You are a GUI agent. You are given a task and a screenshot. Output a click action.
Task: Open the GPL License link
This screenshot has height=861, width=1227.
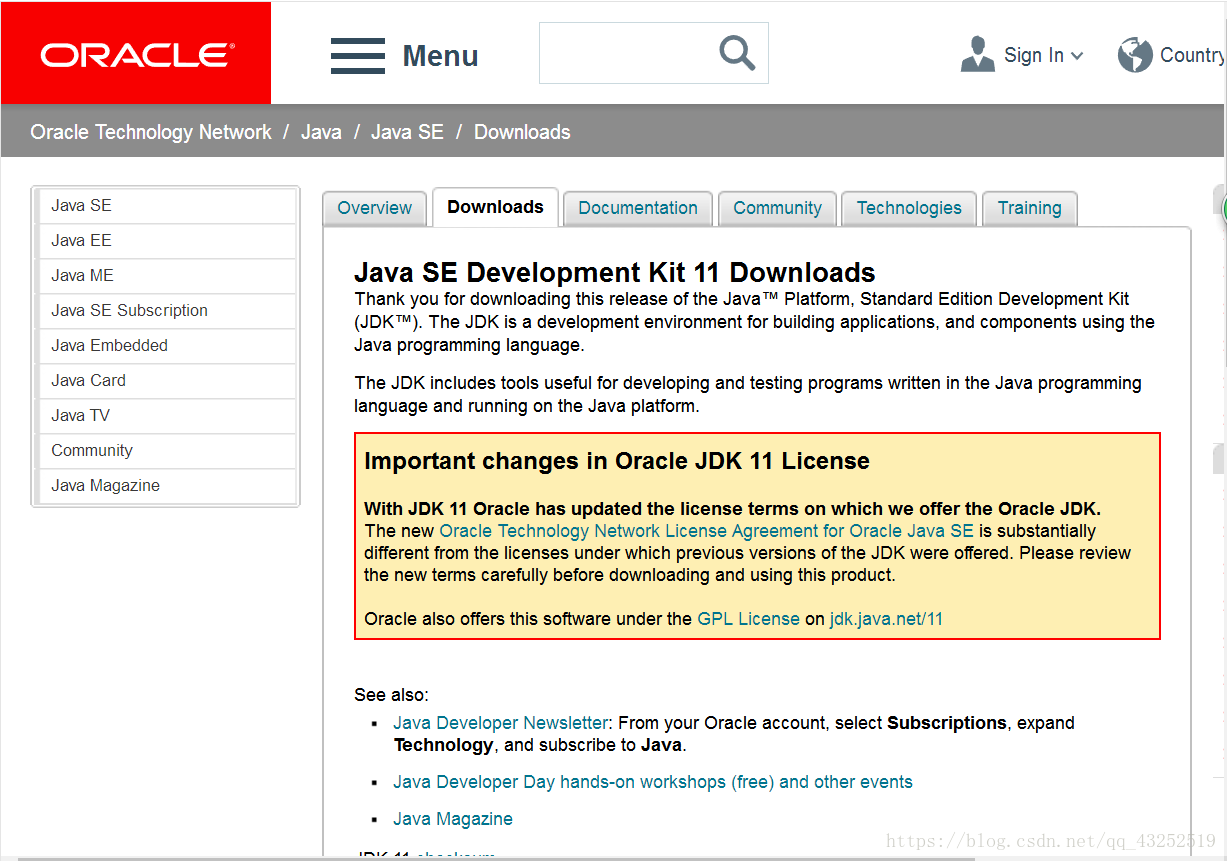[748, 619]
